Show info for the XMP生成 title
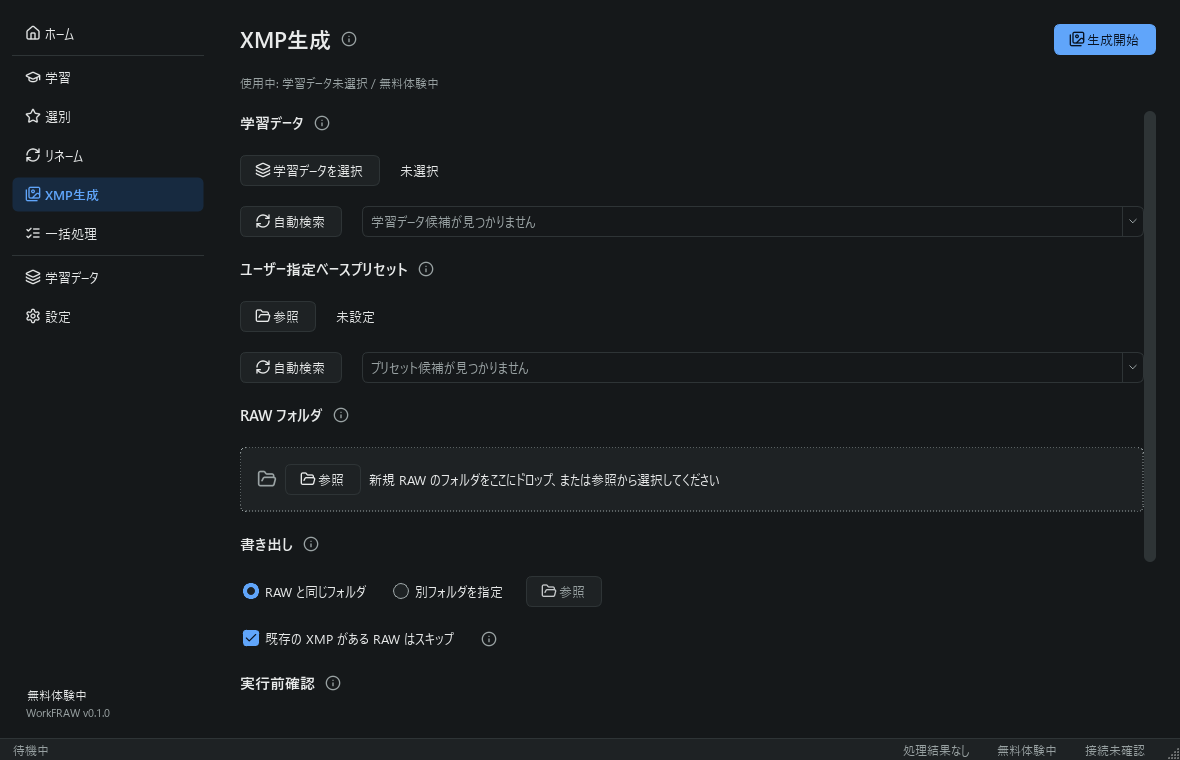1180x760 pixels. click(348, 39)
